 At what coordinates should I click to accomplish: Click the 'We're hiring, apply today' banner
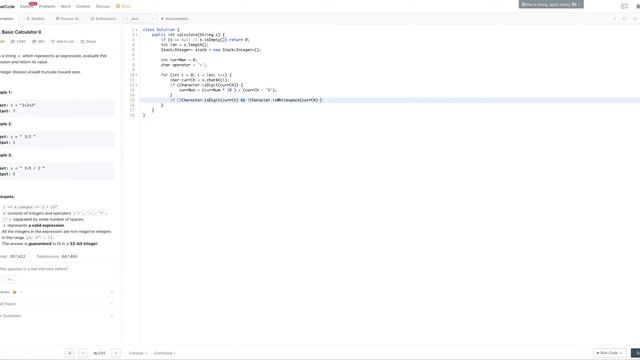click(551, 4)
